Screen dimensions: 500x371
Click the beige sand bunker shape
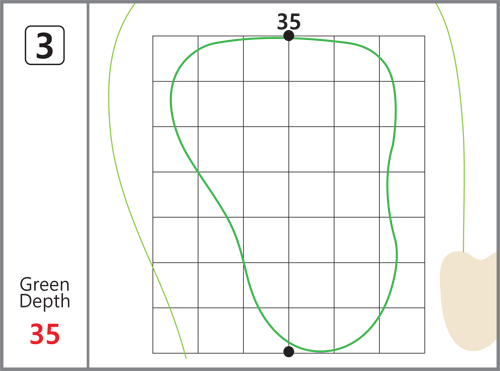point(469,301)
